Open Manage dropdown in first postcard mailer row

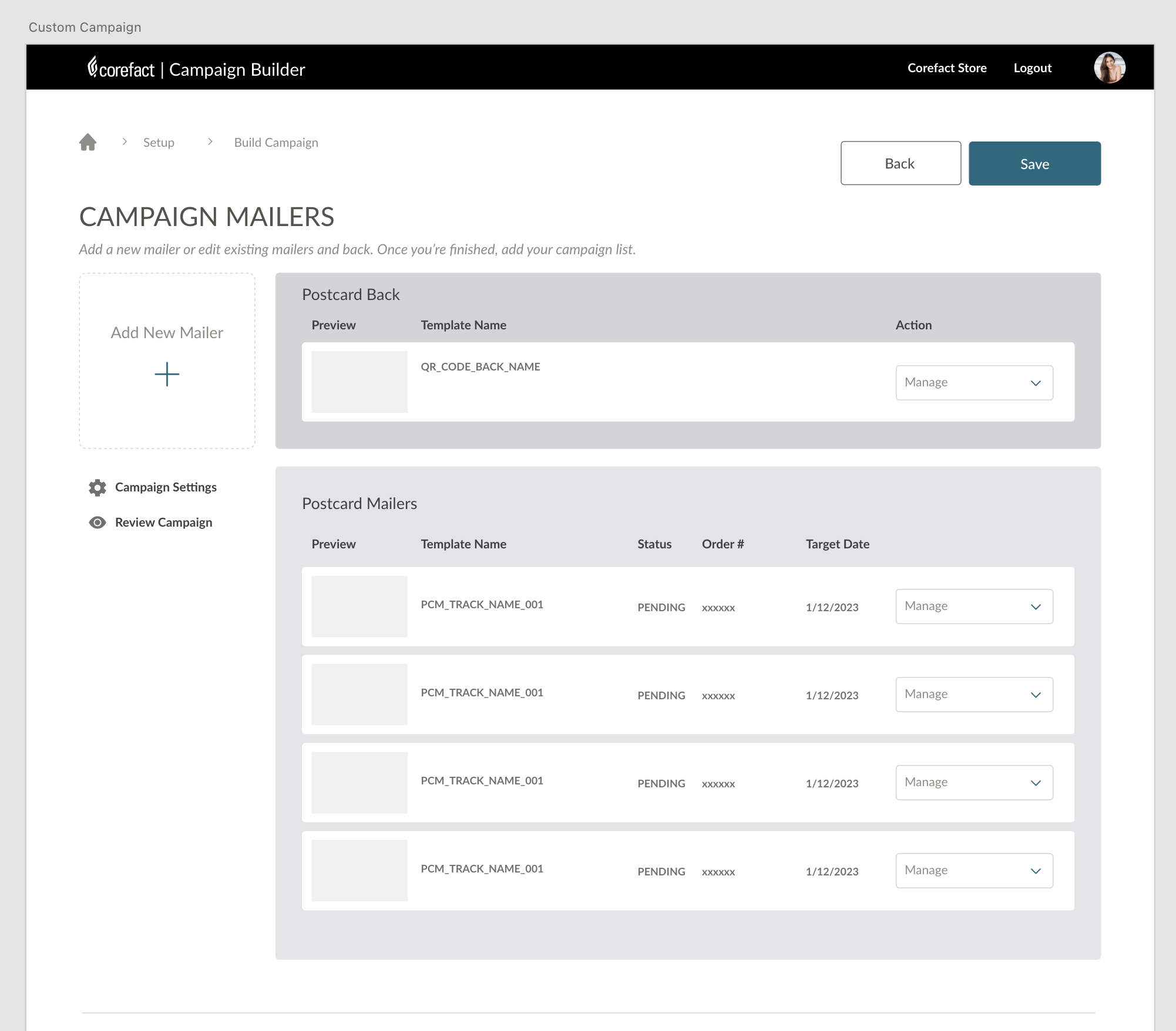[x=974, y=607]
